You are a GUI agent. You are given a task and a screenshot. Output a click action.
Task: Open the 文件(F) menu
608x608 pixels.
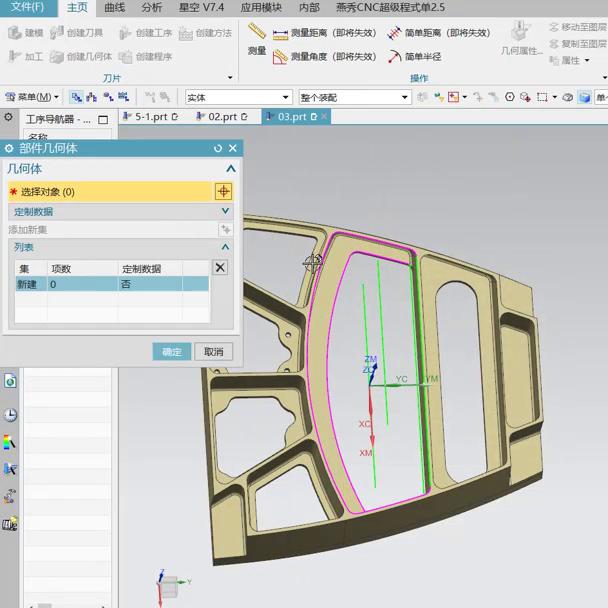[x=26, y=7]
